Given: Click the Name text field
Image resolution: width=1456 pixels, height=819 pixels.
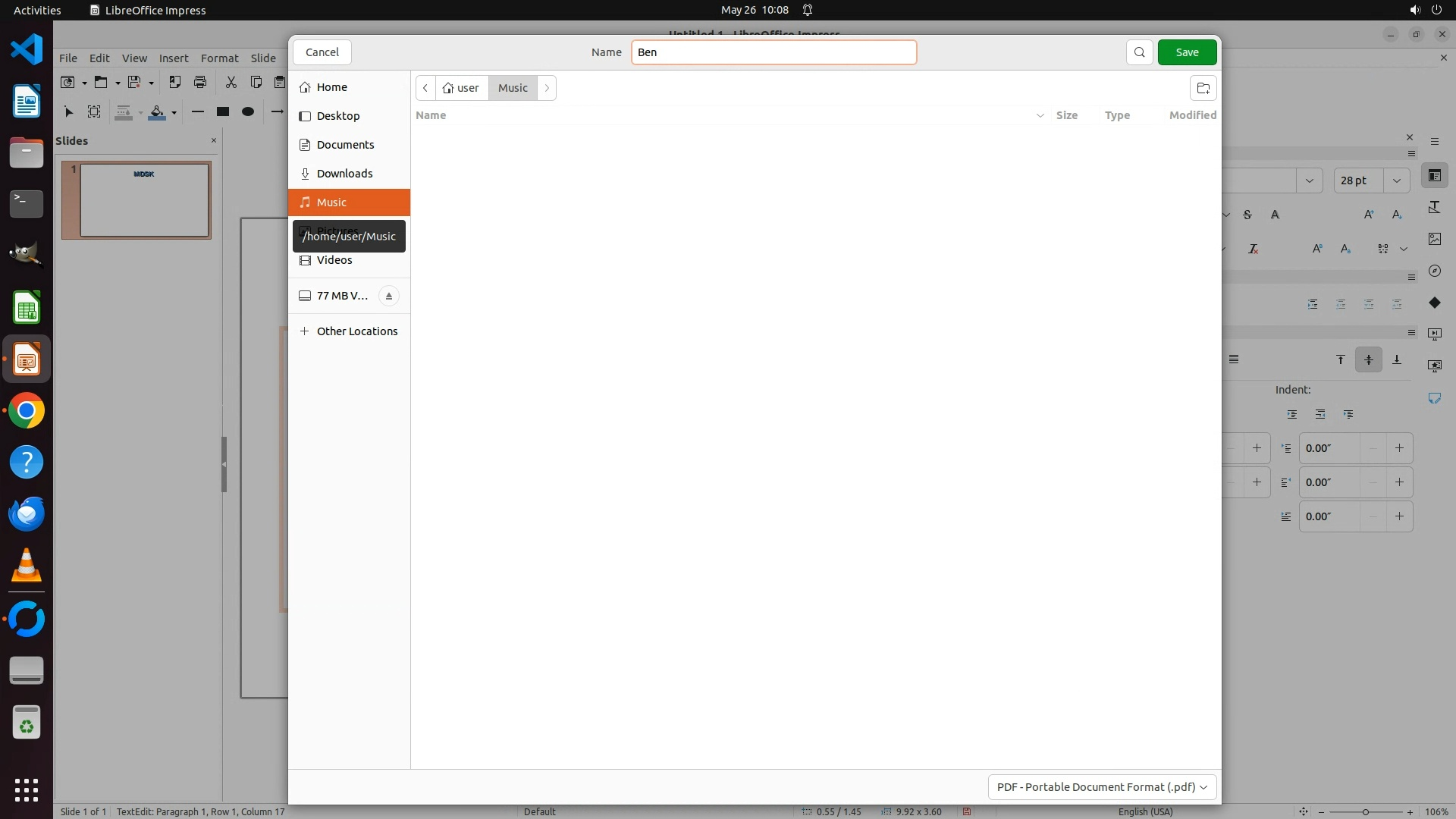Looking at the screenshot, I should coord(773,52).
